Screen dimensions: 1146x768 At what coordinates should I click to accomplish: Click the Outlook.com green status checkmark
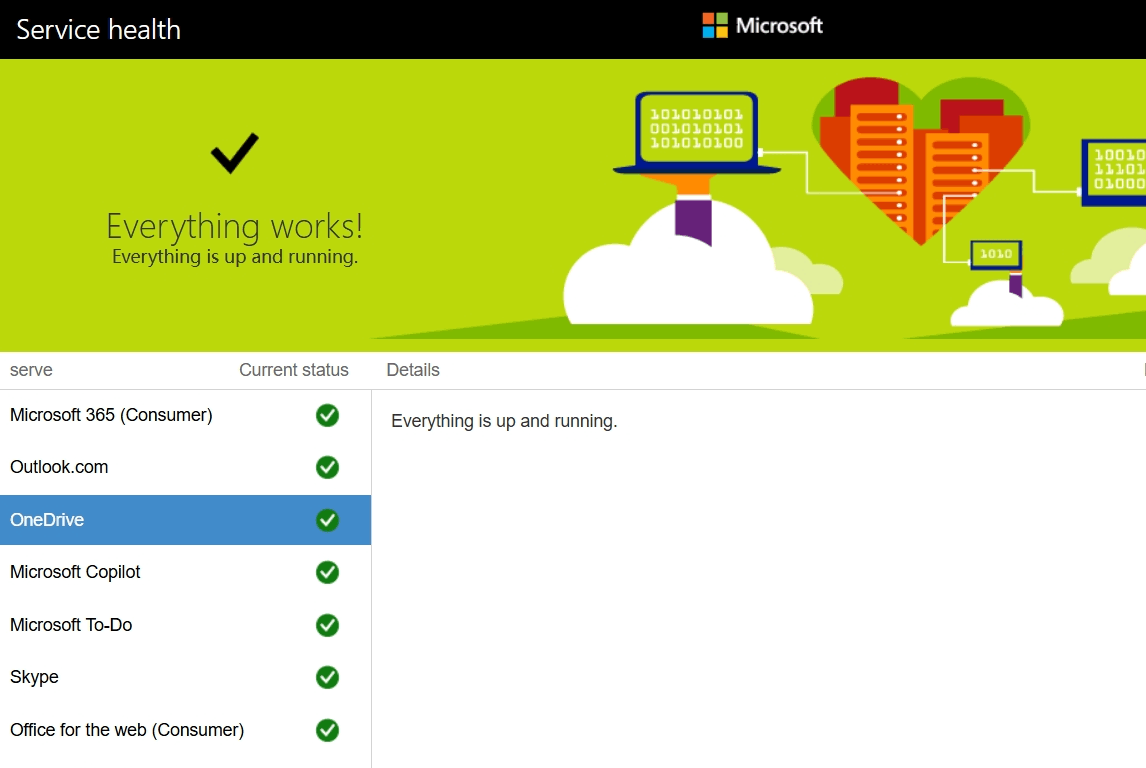(x=327, y=467)
